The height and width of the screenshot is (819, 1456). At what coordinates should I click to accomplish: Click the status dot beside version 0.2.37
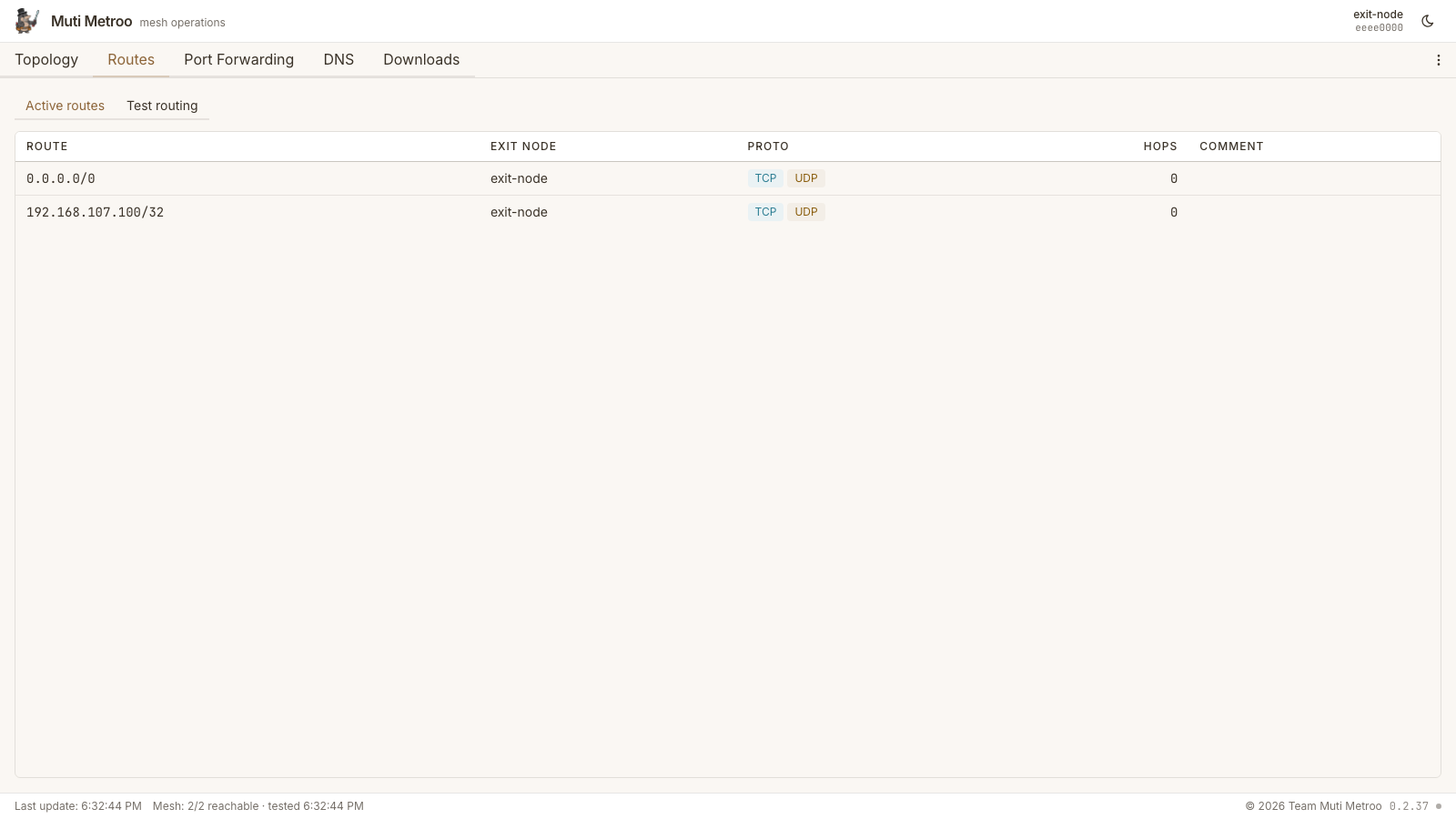[1439, 806]
